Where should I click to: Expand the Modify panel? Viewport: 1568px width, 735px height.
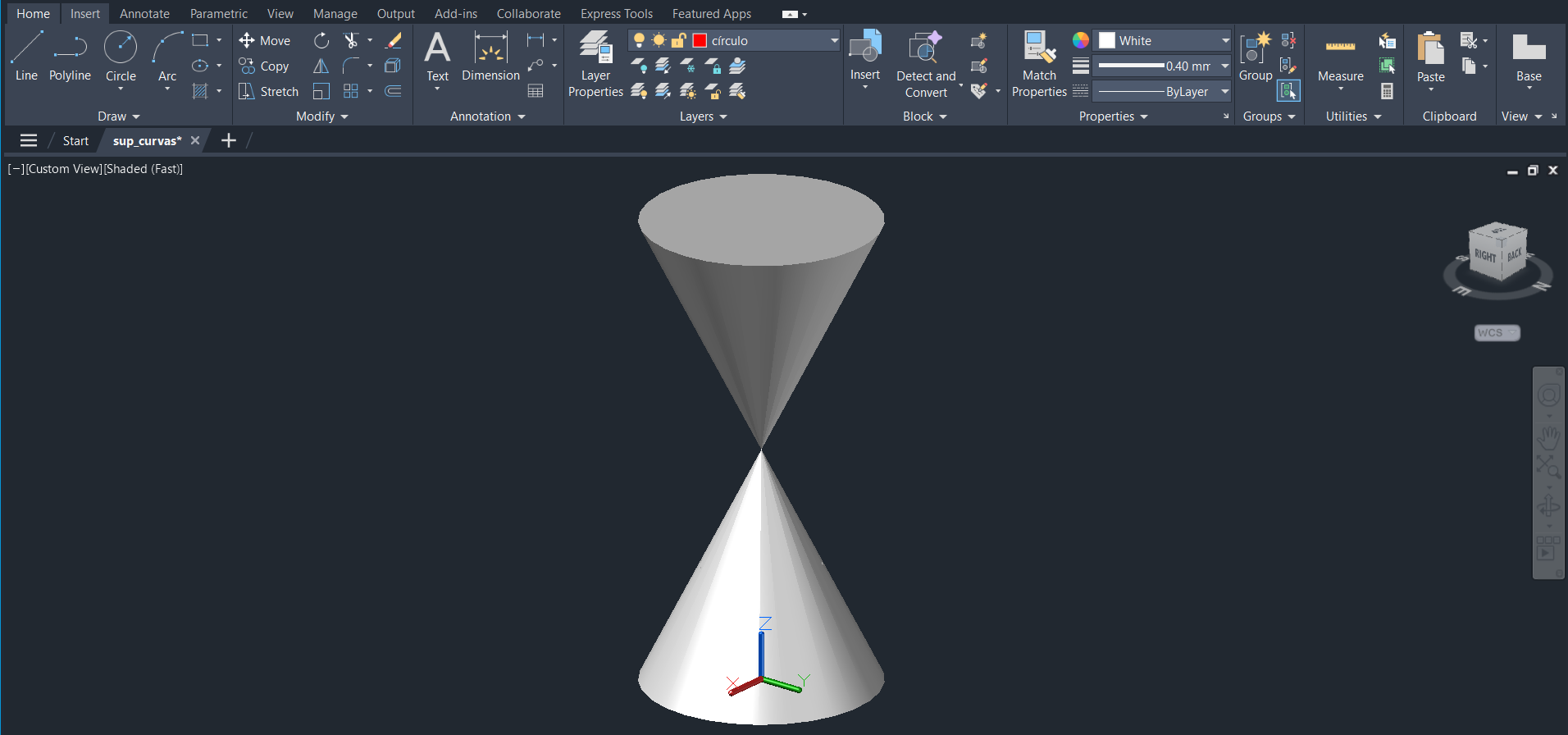322,116
